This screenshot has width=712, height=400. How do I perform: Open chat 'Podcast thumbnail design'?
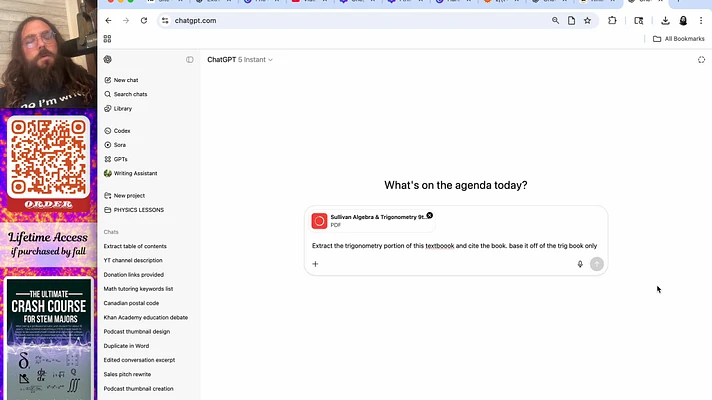137,331
